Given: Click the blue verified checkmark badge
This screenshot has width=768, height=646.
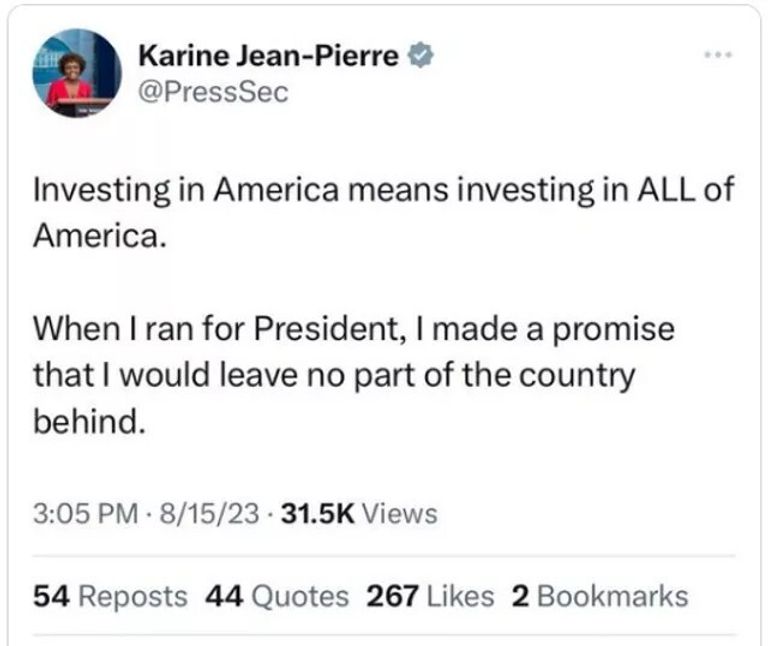Looking at the screenshot, I should pos(422,57).
